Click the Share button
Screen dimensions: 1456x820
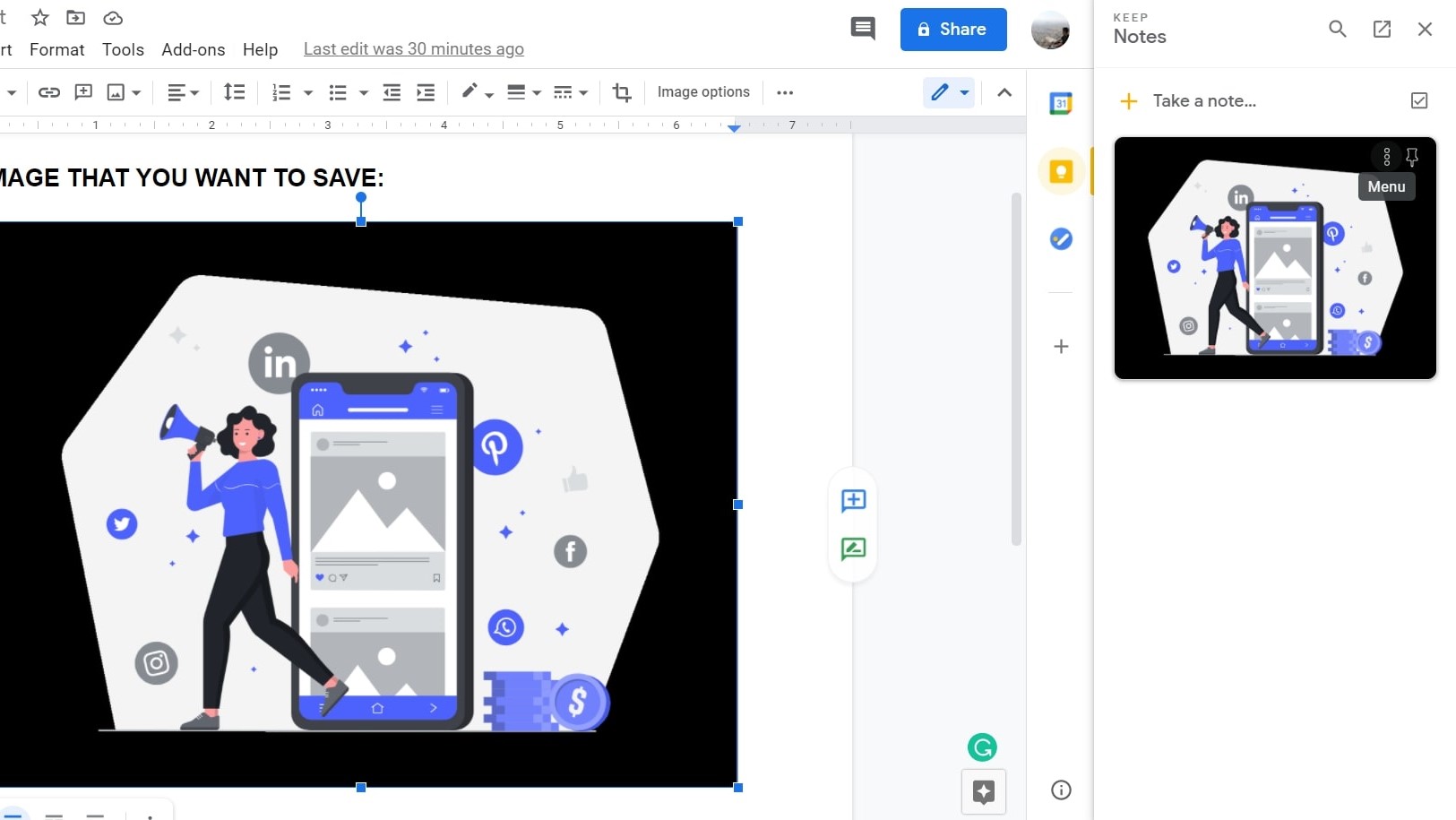pyautogui.click(x=953, y=30)
